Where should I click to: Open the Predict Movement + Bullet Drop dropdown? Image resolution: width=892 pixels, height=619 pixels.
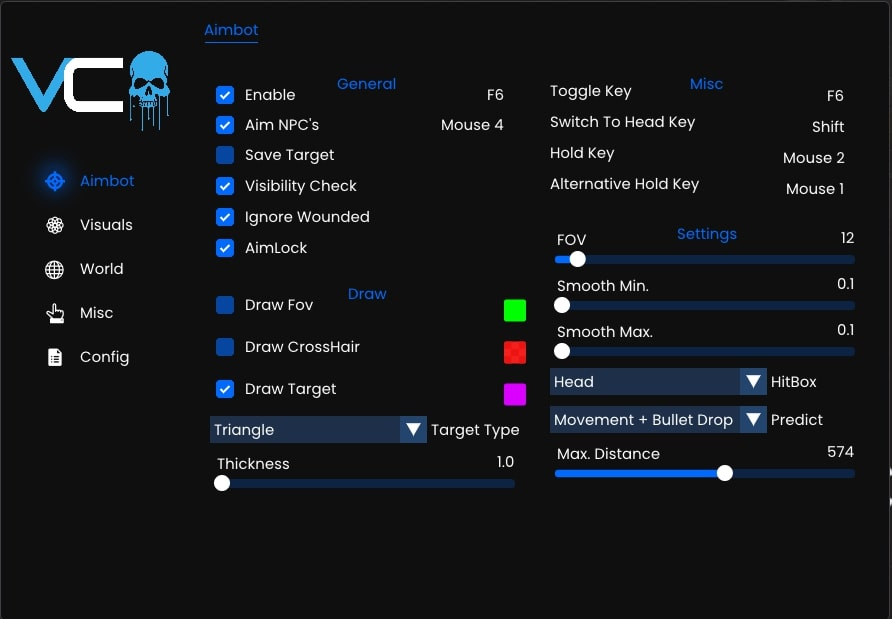coord(658,420)
